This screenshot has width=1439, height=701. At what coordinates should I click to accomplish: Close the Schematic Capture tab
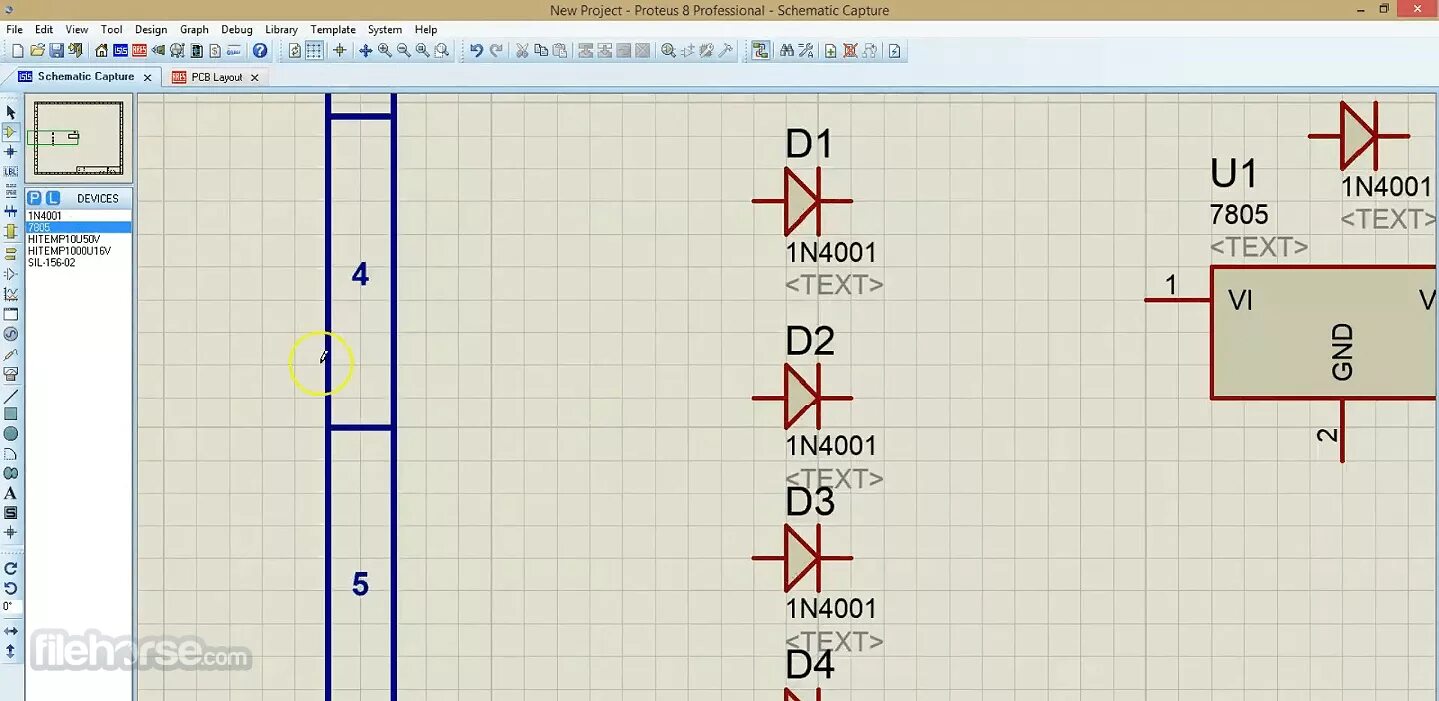pyautogui.click(x=148, y=77)
